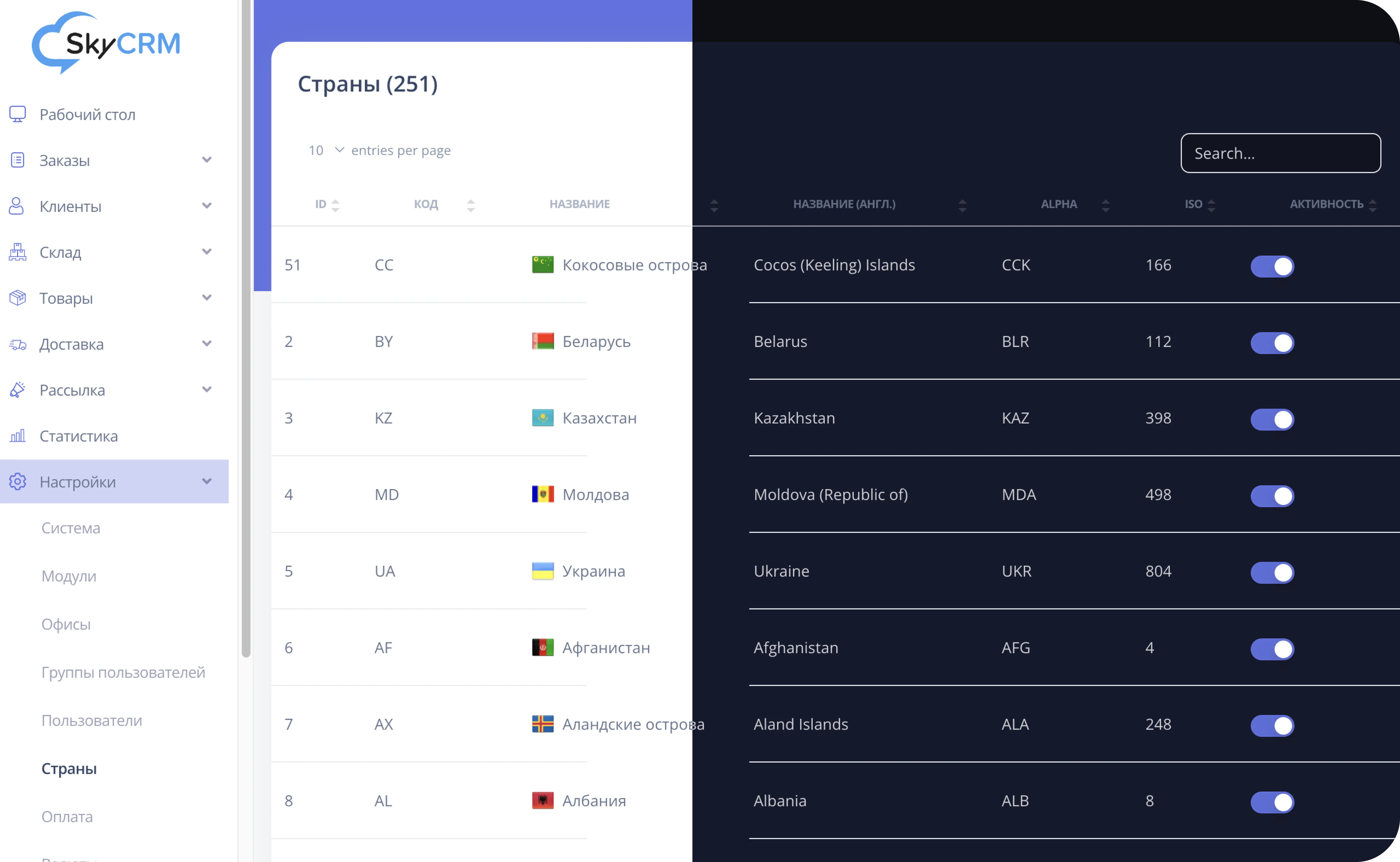Expand the Склад menu chevron
Screen dimensions: 1400x862
[x=207, y=252]
